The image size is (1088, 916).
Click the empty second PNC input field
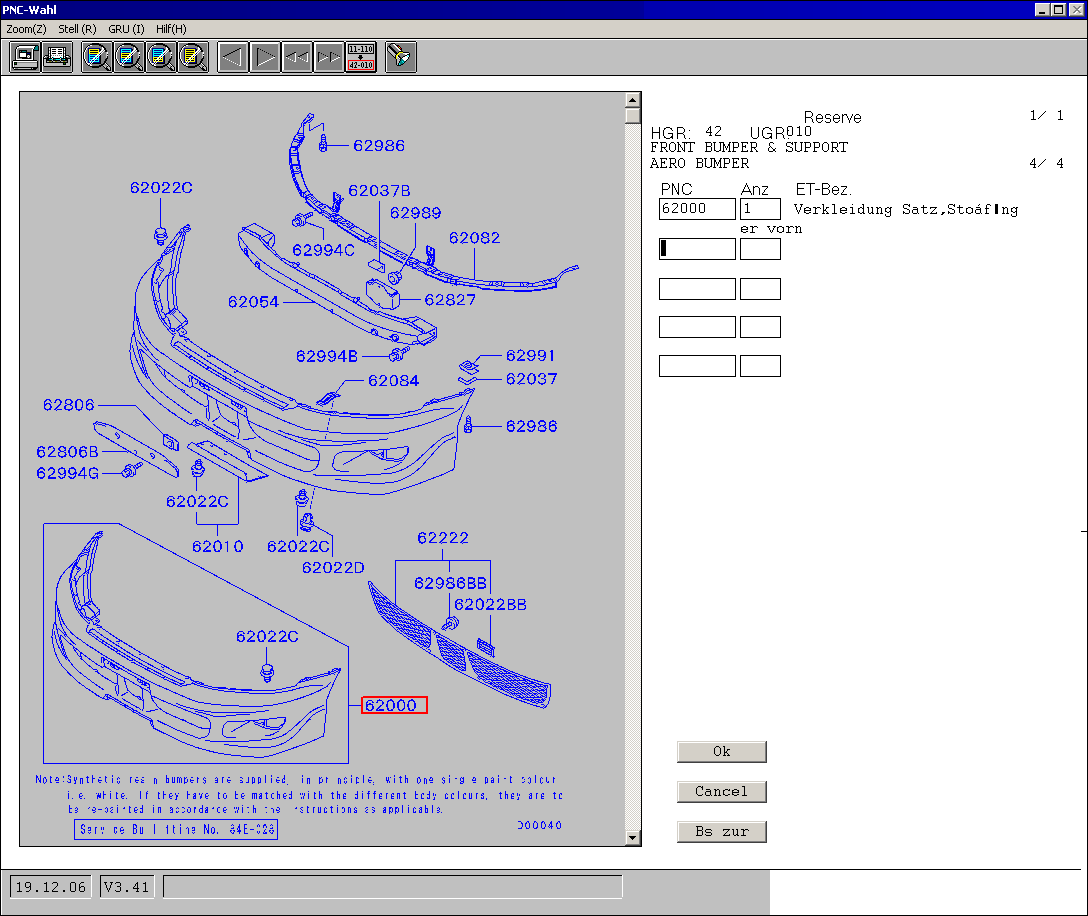[697, 249]
